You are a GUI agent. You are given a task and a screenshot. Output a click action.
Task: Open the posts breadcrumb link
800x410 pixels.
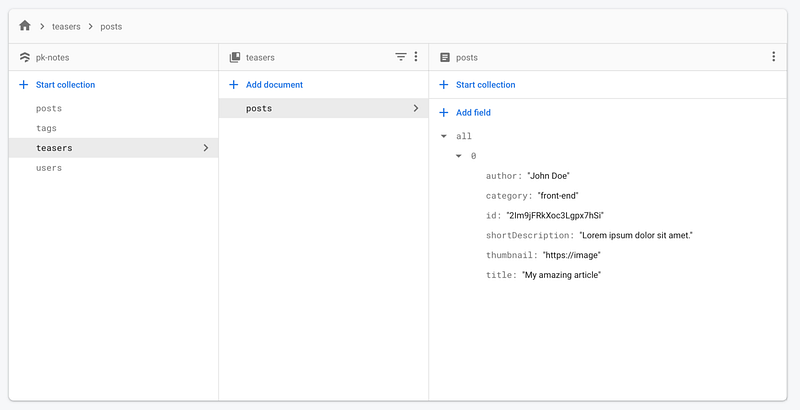(111, 27)
